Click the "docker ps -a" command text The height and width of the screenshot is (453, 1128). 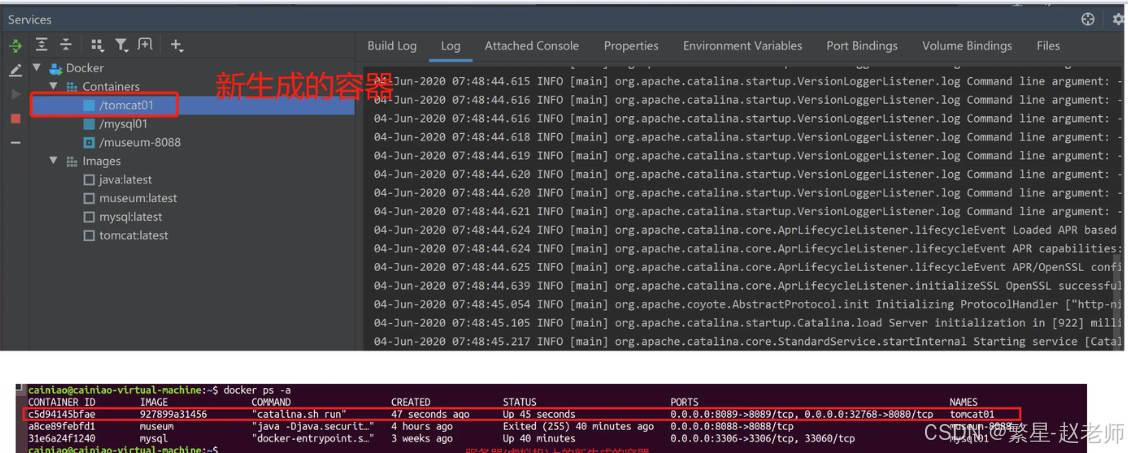click(258, 390)
